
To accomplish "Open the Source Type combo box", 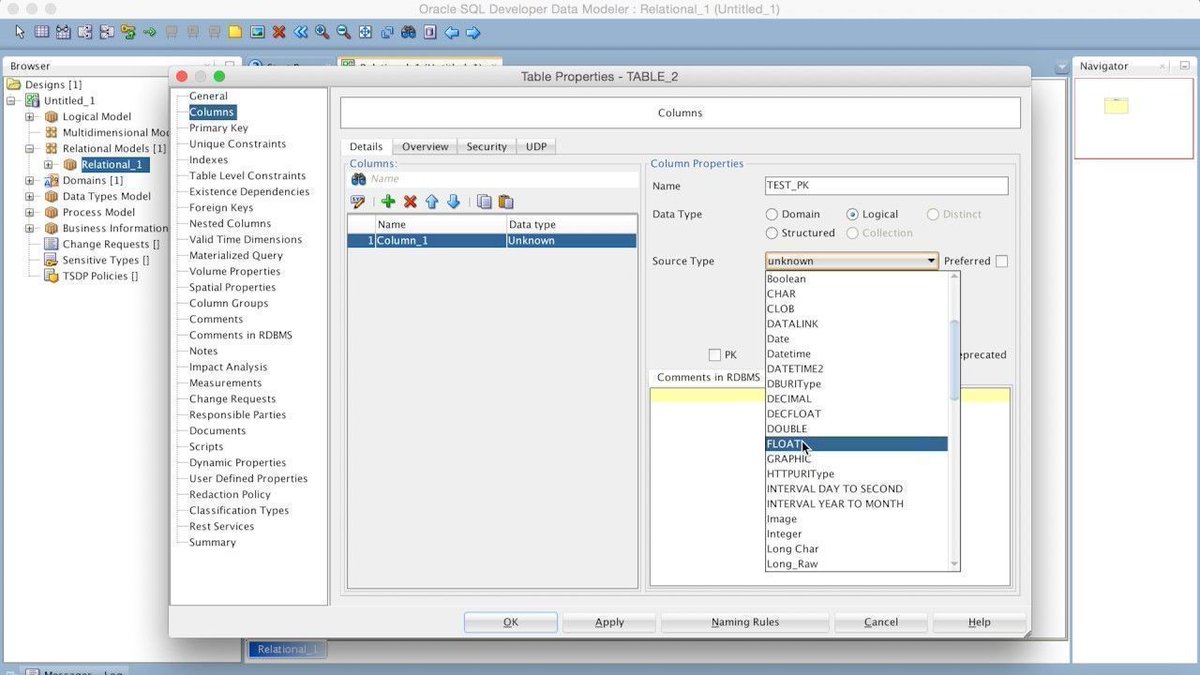I will coord(852,261).
